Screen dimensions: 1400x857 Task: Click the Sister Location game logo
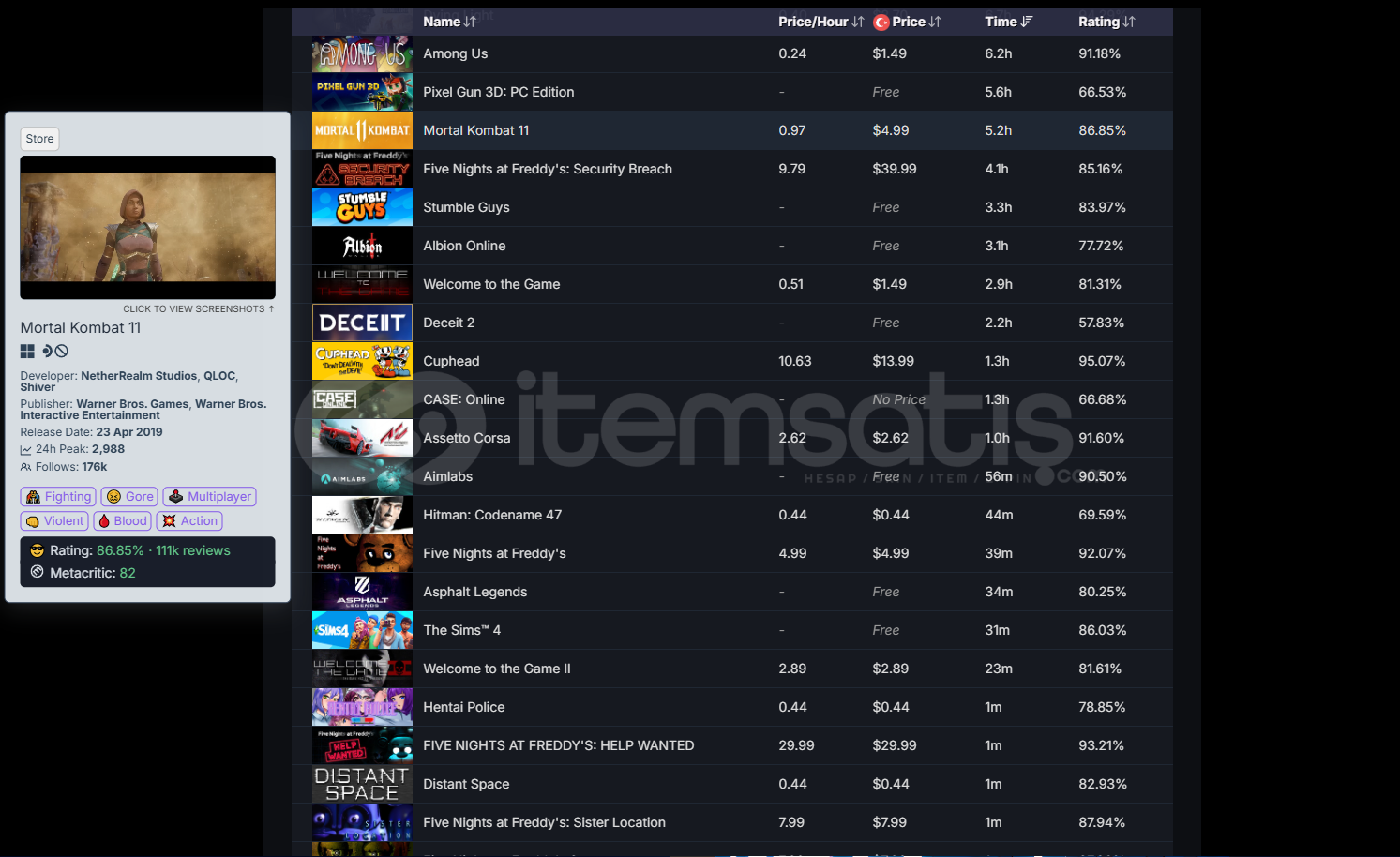tap(362, 822)
